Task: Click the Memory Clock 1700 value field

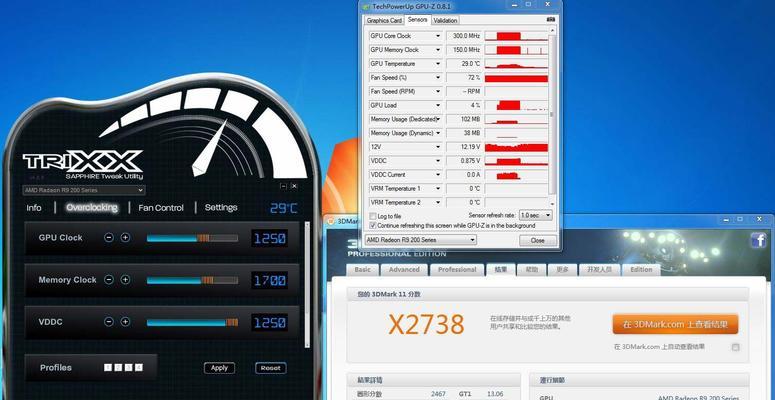Action: click(x=269, y=281)
